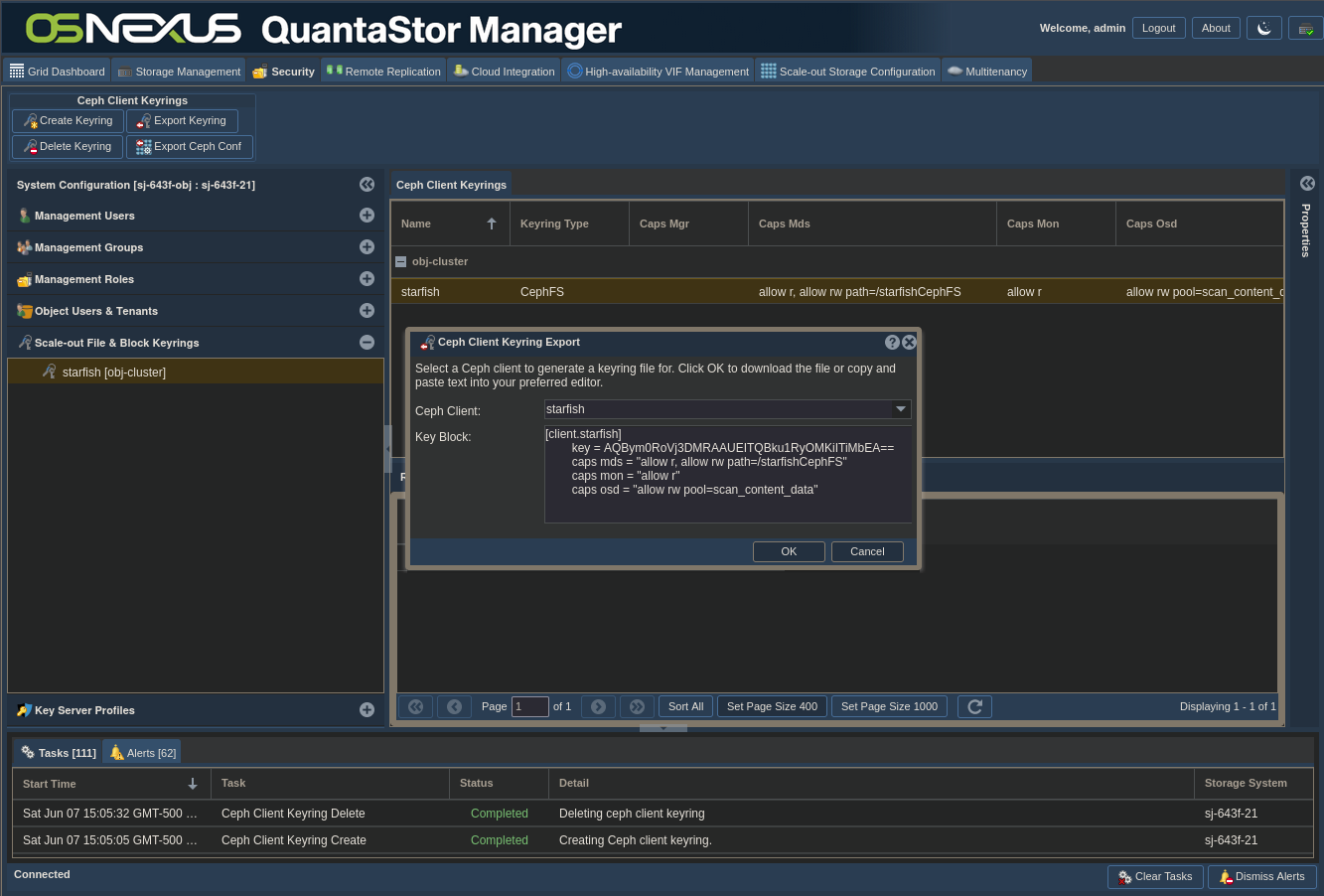Collapse the obj-cluster group row
Viewport: 1324px width, 896px height.
point(401,262)
